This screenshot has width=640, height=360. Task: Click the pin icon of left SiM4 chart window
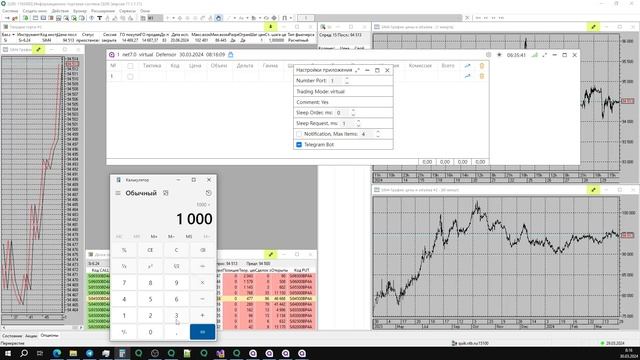(x=38, y=49)
